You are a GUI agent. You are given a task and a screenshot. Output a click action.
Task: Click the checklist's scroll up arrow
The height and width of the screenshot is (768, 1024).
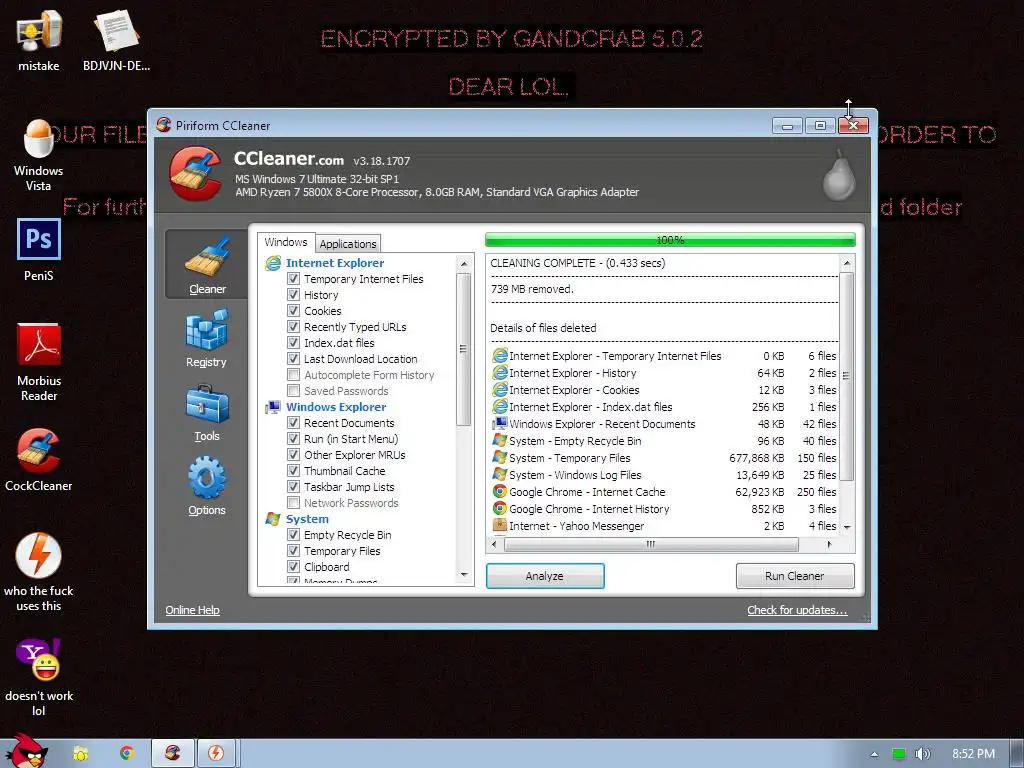(464, 264)
